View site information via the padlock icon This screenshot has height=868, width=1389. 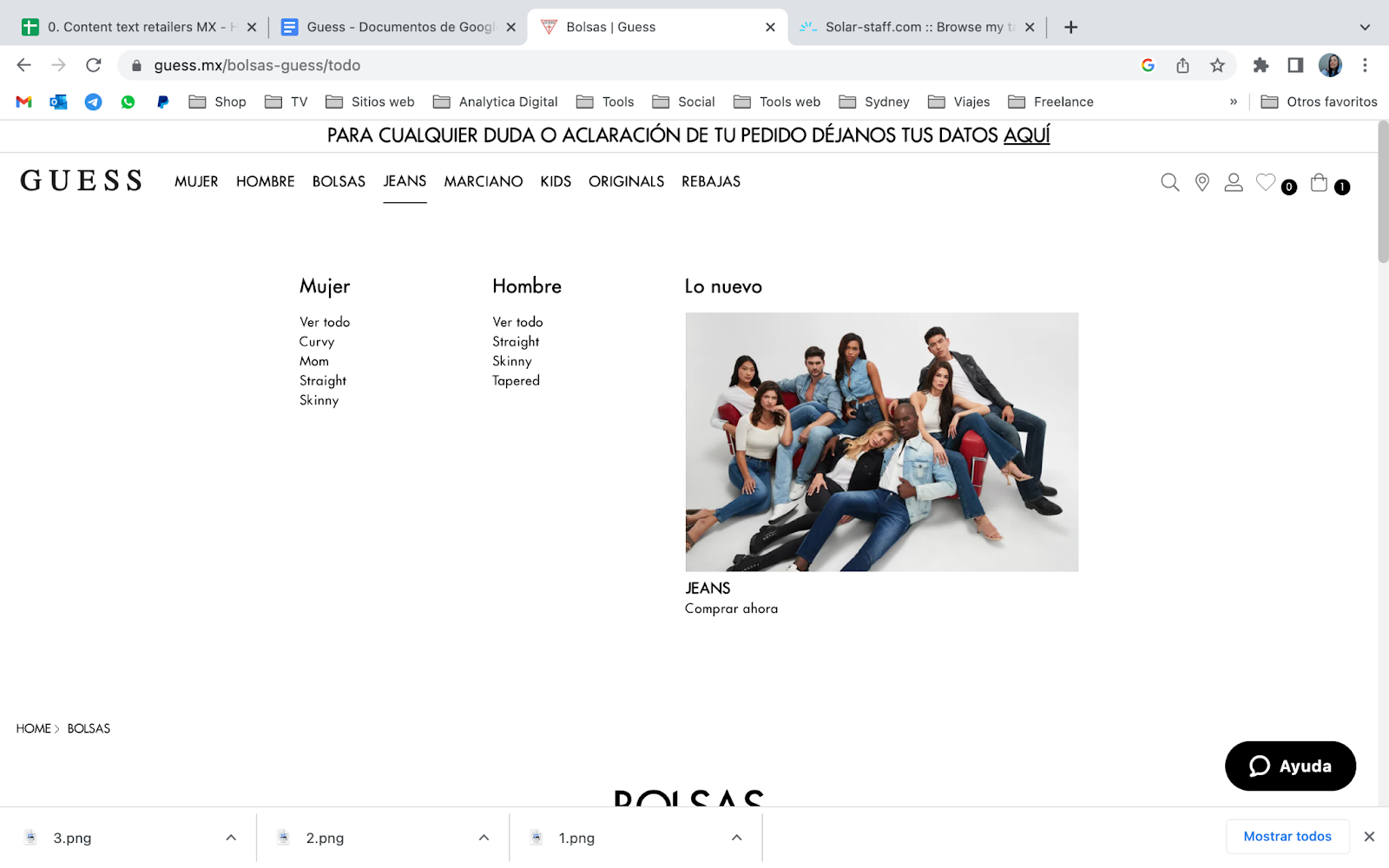[x=136, y=65]
